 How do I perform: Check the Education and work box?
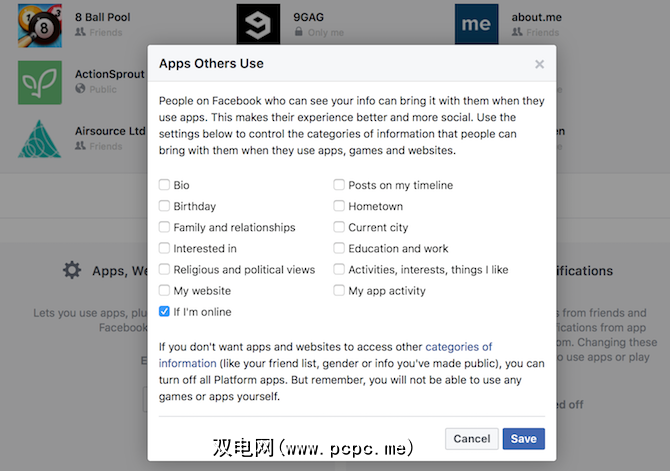(339, 248)
